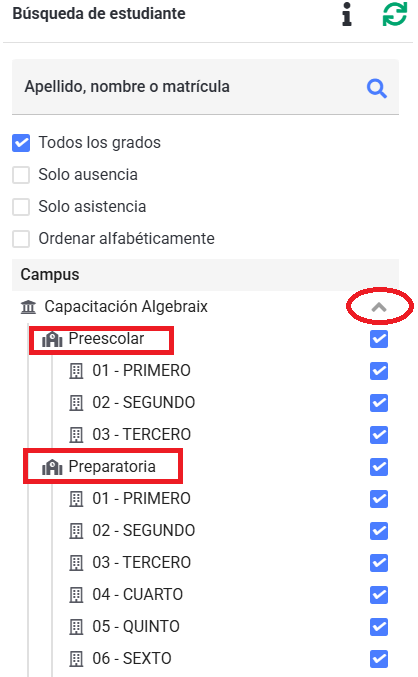418x677 pixels.
Task: Collapse the Capacitación Algebraix chevron
Action: click(x=379, y=307)
